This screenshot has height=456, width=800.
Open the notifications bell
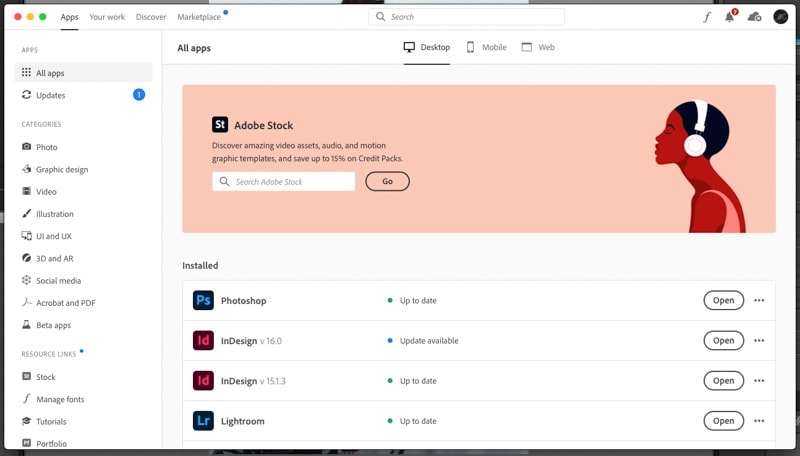coord(730,16)
